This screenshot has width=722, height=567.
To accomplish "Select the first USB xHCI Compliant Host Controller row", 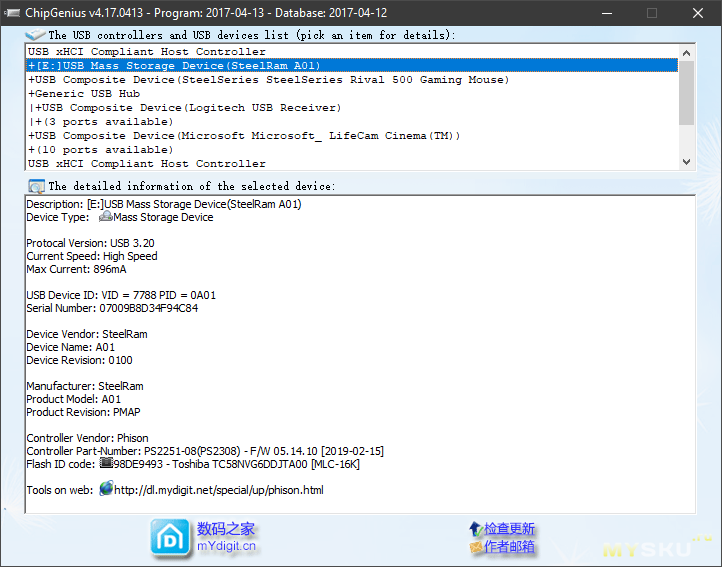I will click(352, 52).
